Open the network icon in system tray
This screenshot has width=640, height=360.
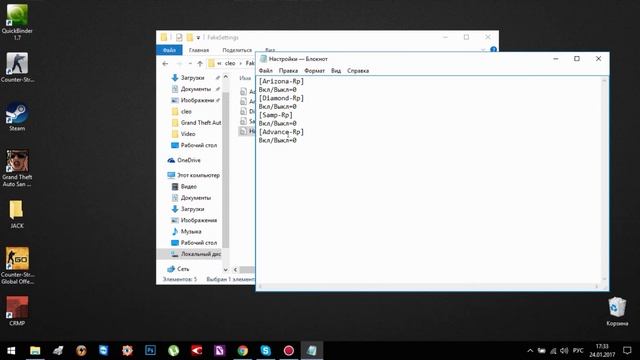click(553, 351)
